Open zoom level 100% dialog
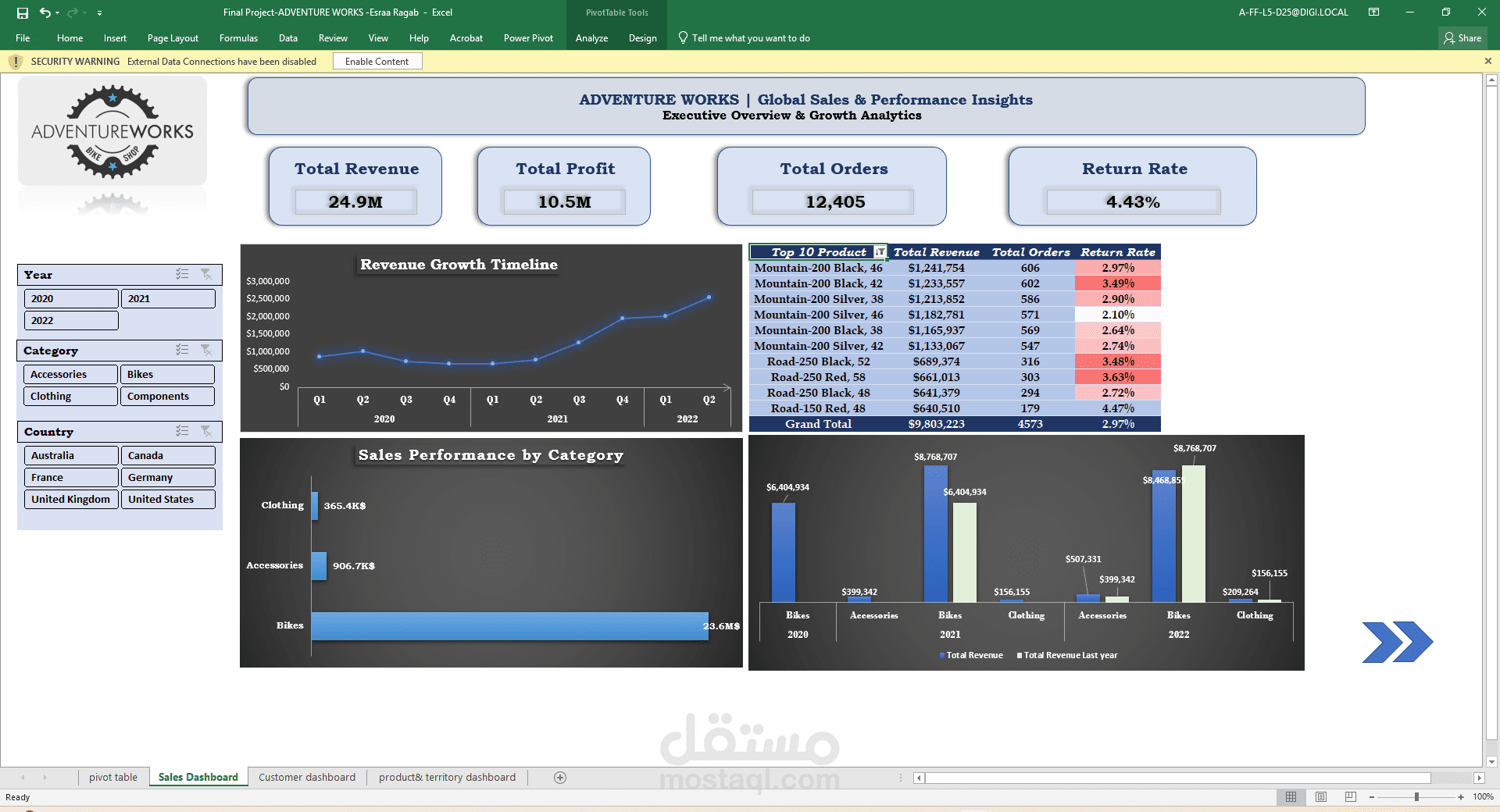This screenshot has width=1500, height=812. pyautogui.click(x=1483, y=796)
